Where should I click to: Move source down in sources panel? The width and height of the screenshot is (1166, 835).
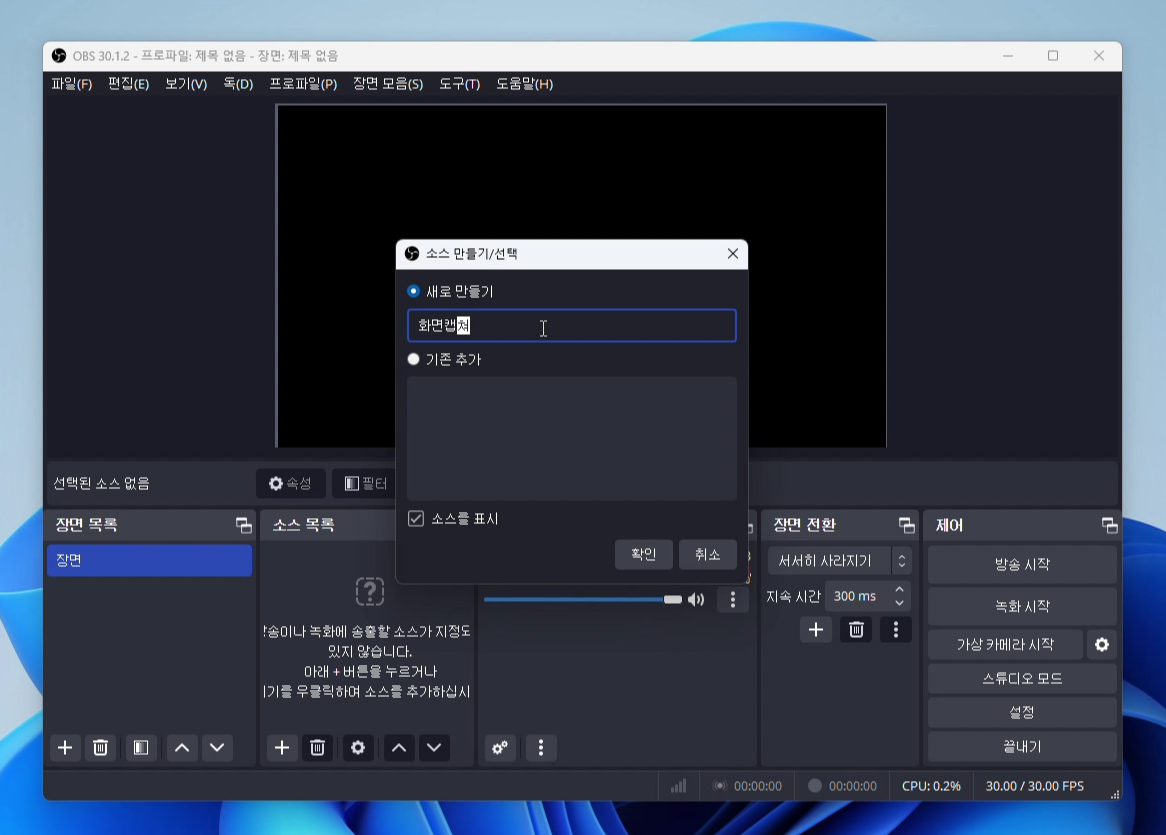434,747
